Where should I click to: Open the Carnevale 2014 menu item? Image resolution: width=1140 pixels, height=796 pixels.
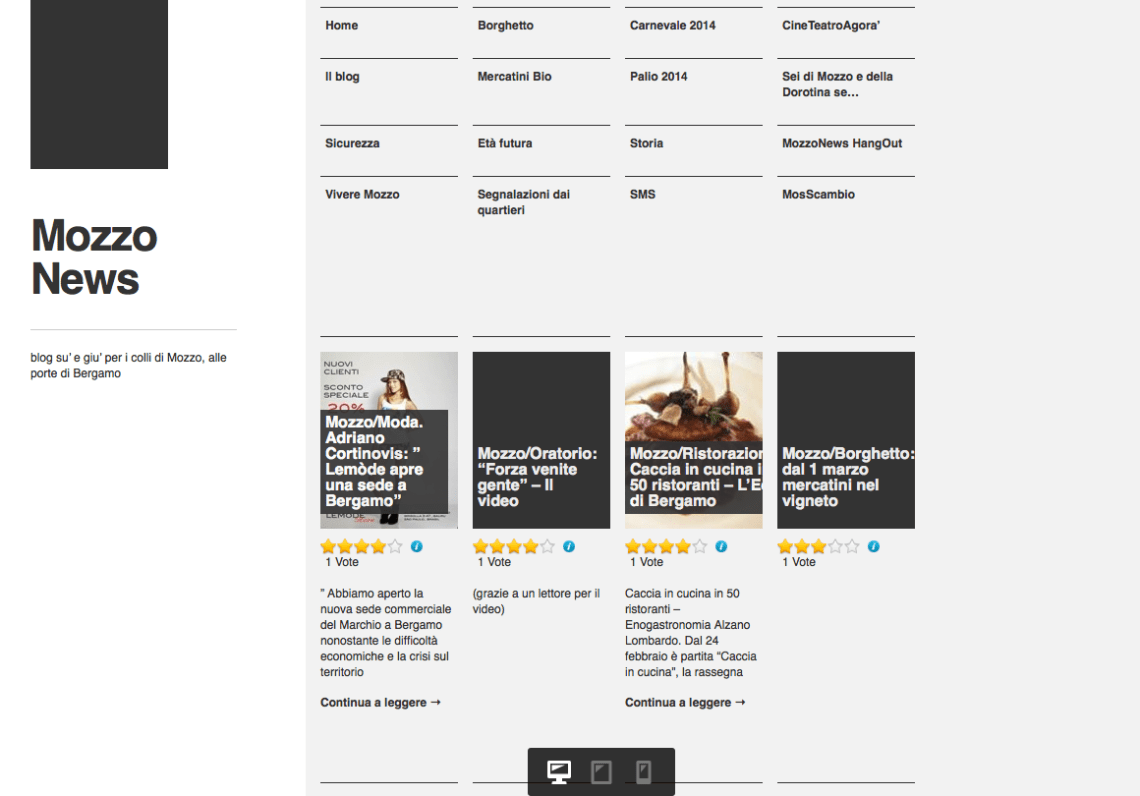coord(672,26)
